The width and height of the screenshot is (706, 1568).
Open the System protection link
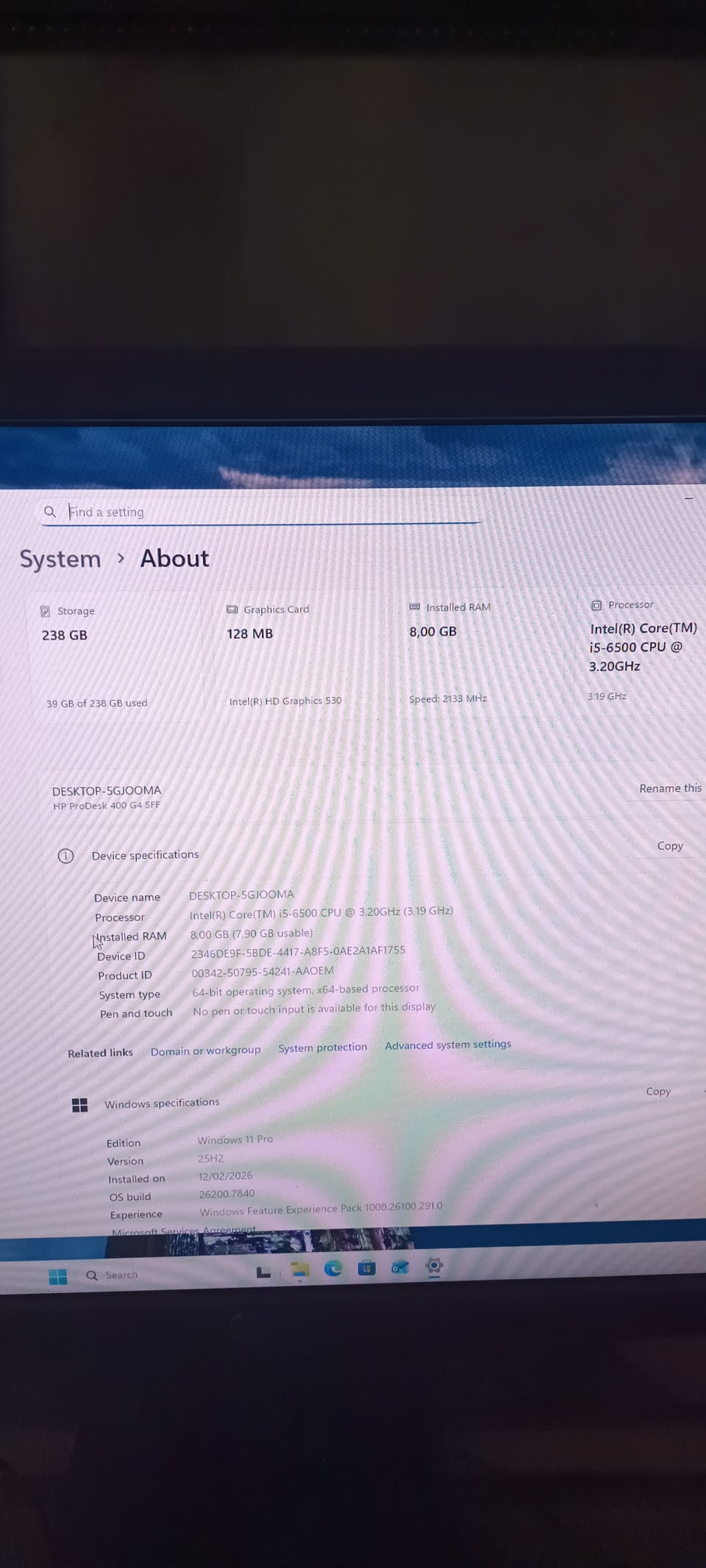coord(322,1048)
